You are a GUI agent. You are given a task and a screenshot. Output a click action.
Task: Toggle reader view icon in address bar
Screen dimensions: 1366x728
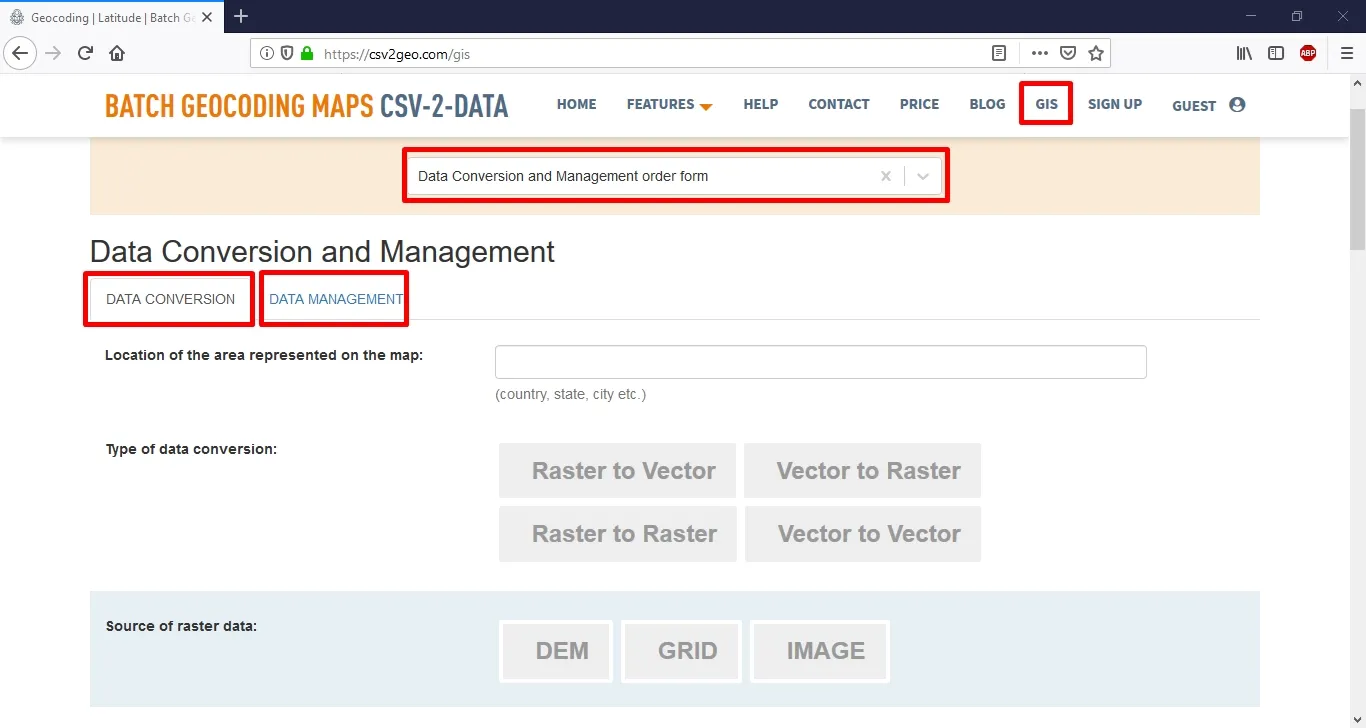[x=998, y=54]
